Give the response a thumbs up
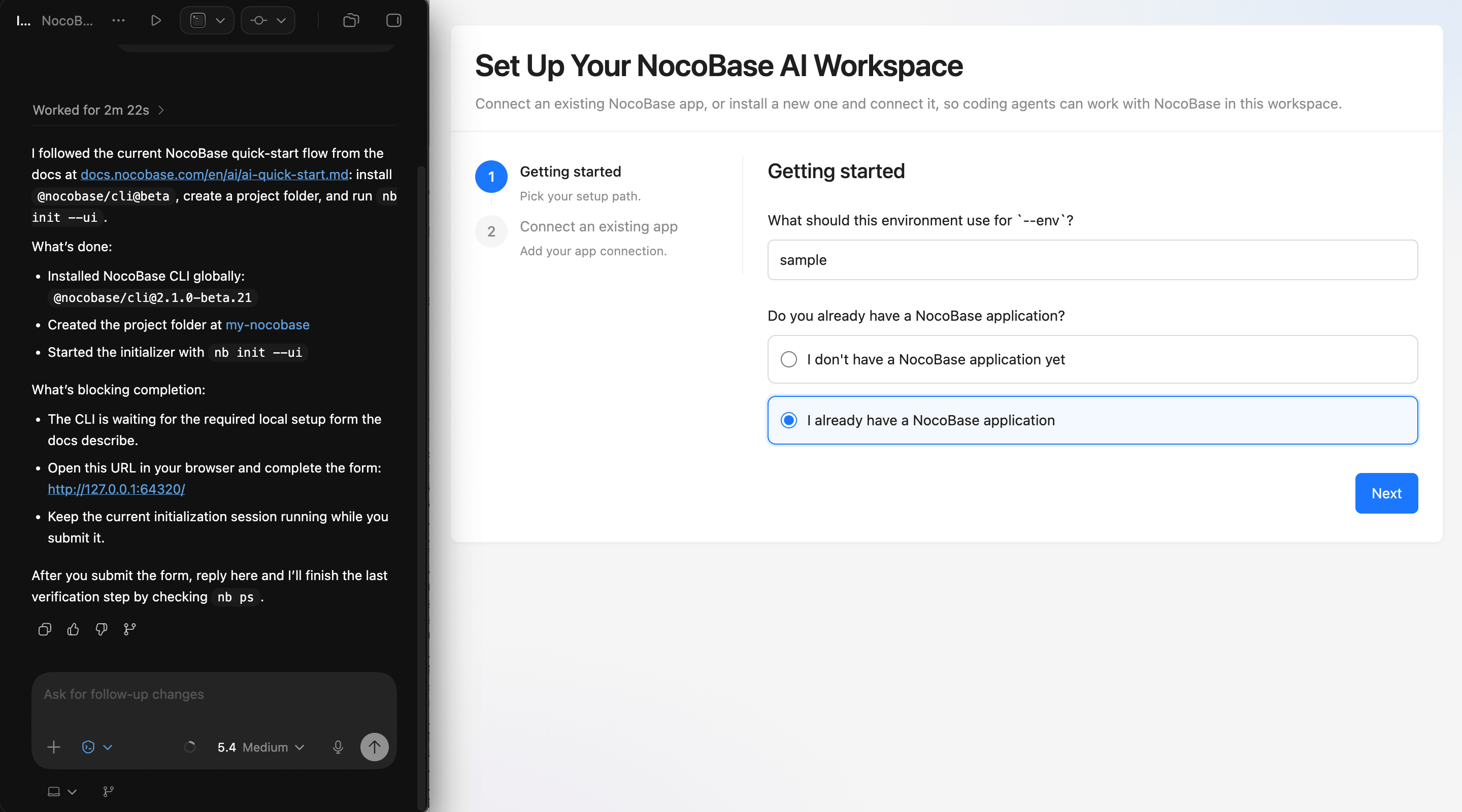1462x812 pixels. (x=73, y=629)
